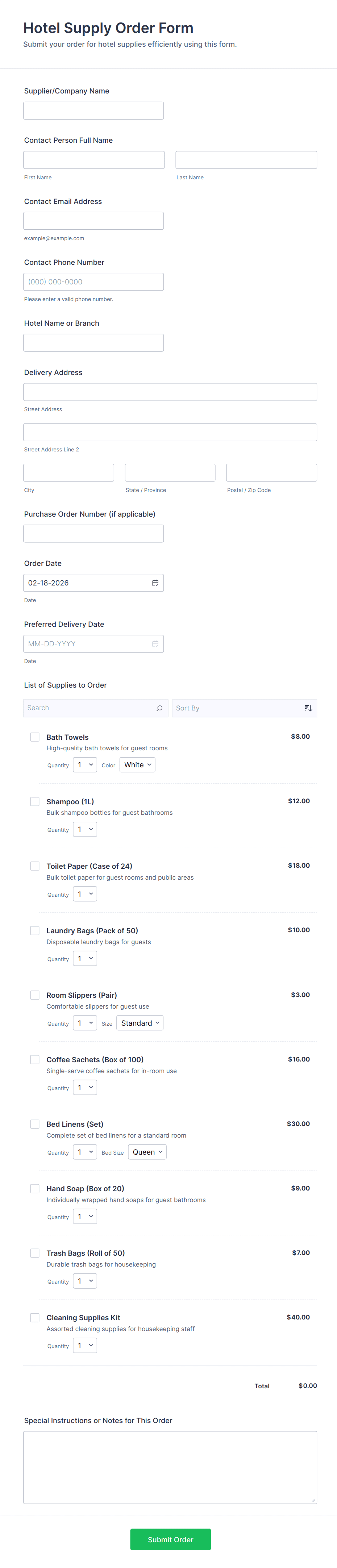Expand the Room Slippers Size dropdown
Image resolution: width=337 pixels, height=1568 pixels.
140,1023
